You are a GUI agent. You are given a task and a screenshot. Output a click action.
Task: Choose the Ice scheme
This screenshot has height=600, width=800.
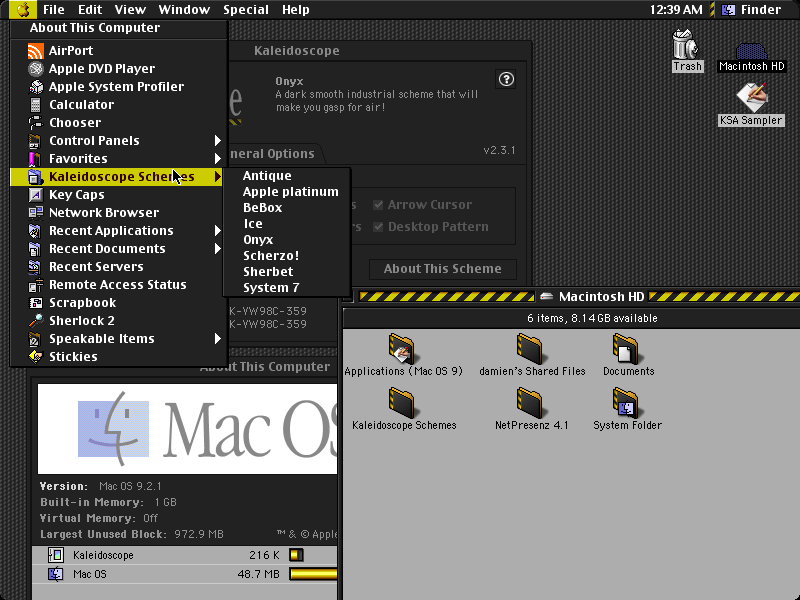coord(287,223)
